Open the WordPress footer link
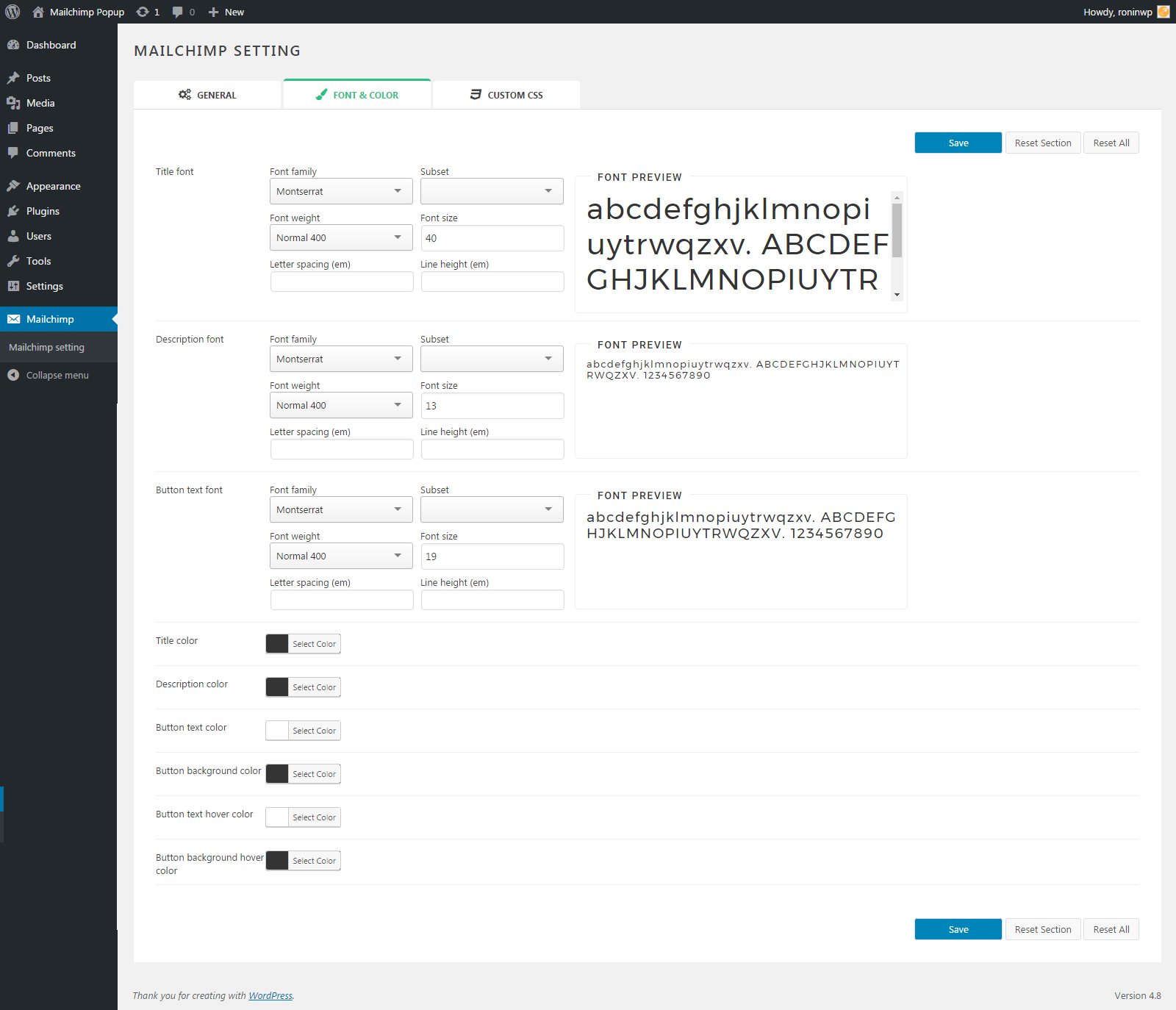Screen dimensions: 1176x1010 pyautogui.click(x=270, y=996)
